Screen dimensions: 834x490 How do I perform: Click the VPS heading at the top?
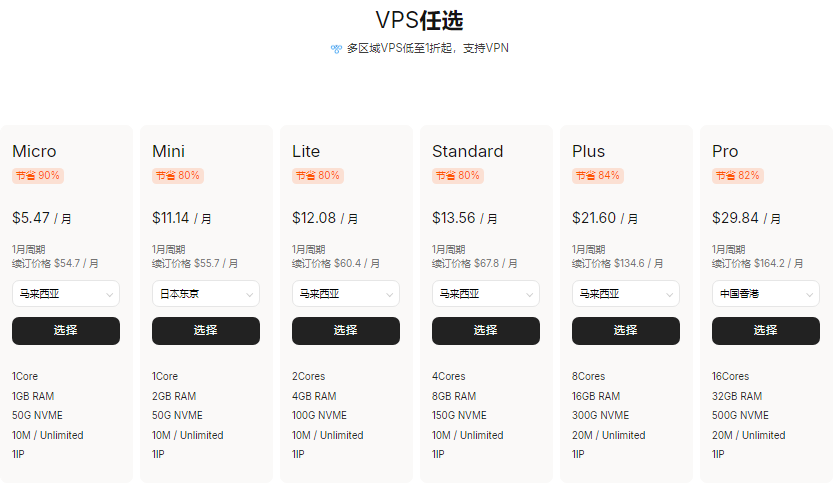419,21
